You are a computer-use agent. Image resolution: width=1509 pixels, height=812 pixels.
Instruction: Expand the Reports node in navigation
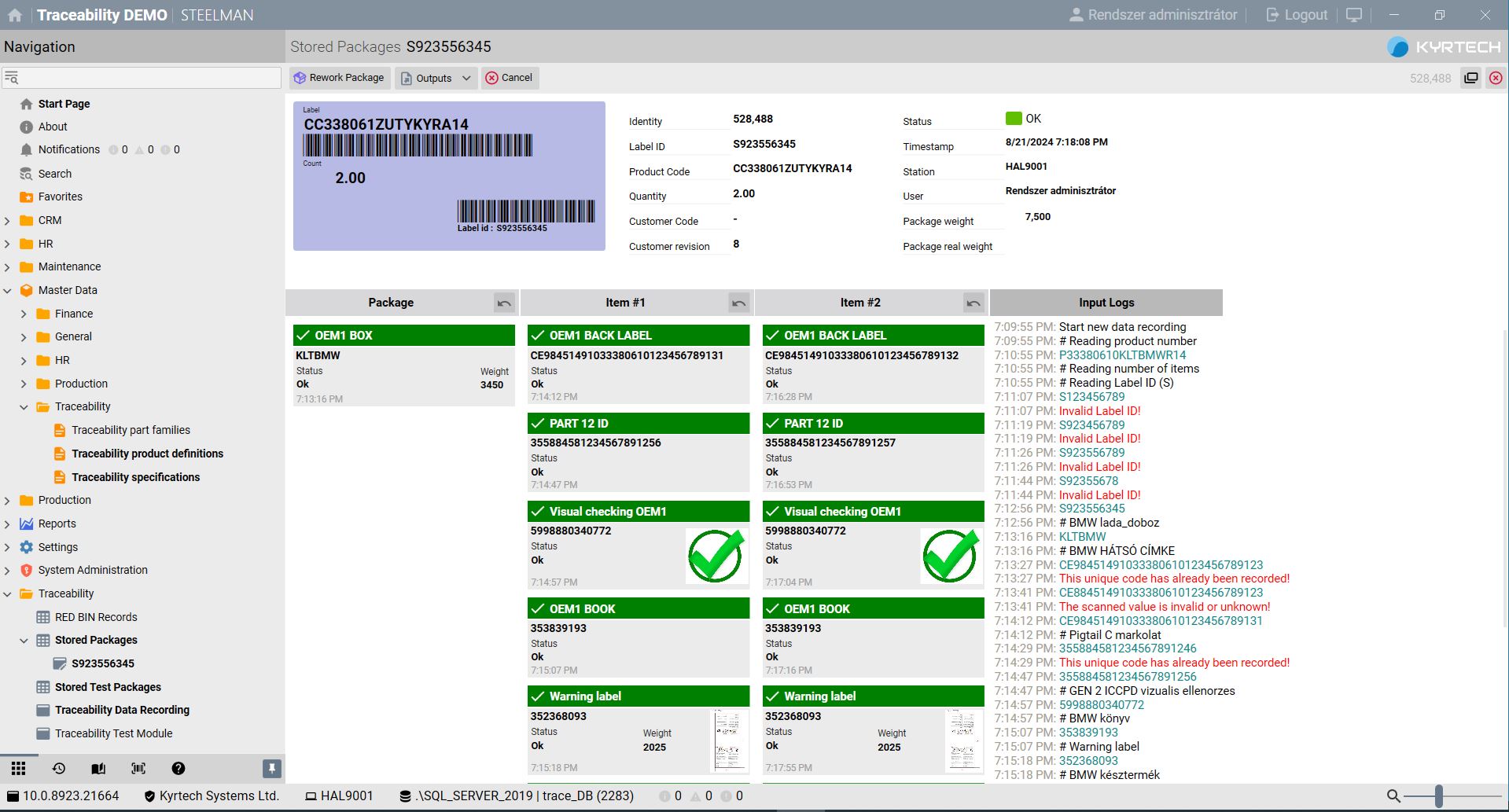(8, 524)
